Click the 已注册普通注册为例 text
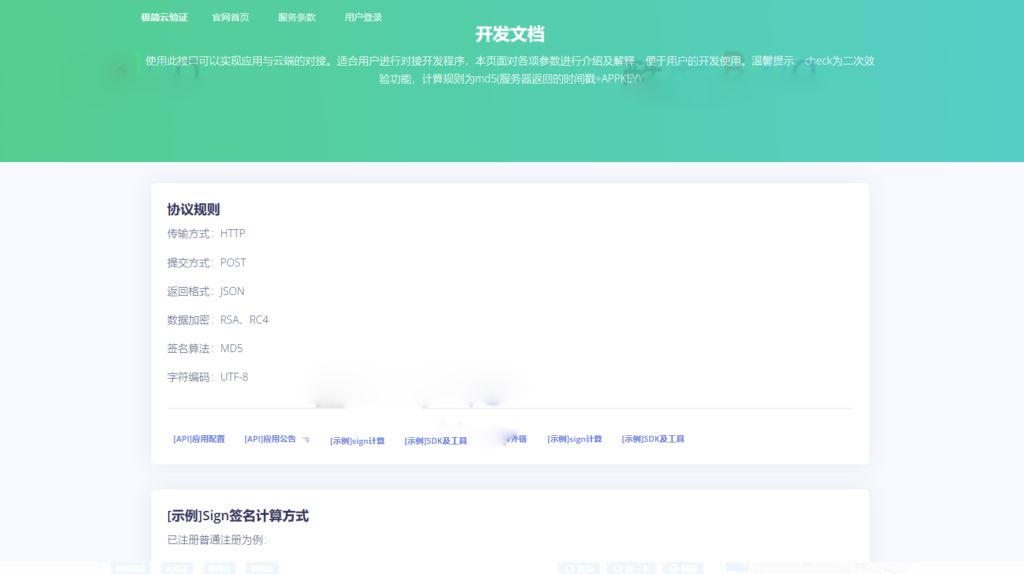 pyautogui.click(x=217, y=540)
